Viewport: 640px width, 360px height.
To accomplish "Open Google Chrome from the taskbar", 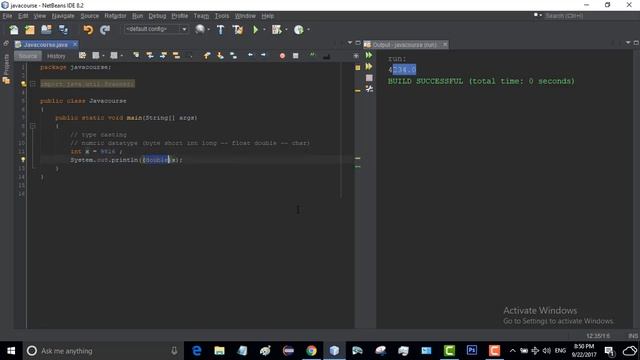I will coord(311,351).
